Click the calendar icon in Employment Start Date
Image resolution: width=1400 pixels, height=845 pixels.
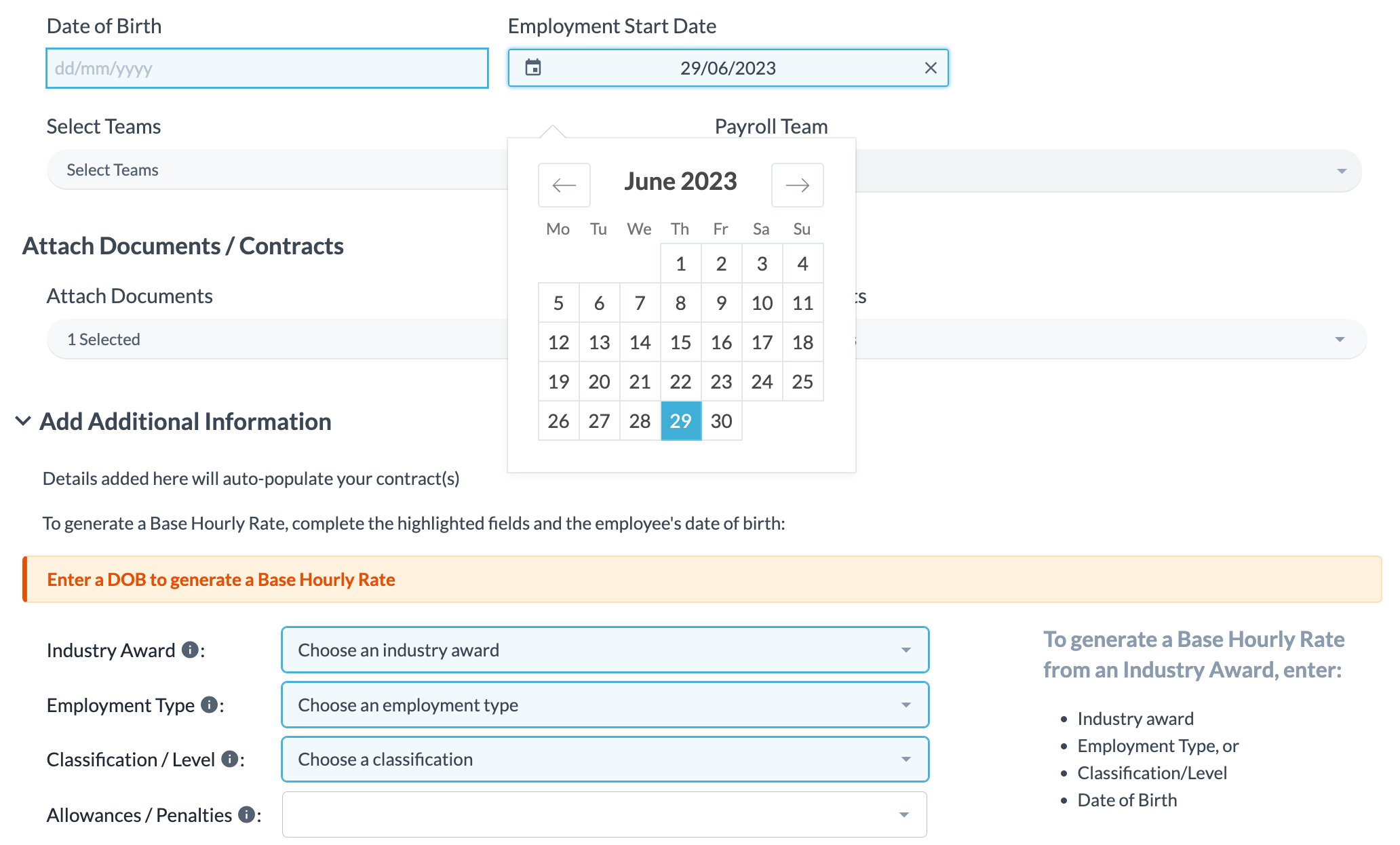533,68
